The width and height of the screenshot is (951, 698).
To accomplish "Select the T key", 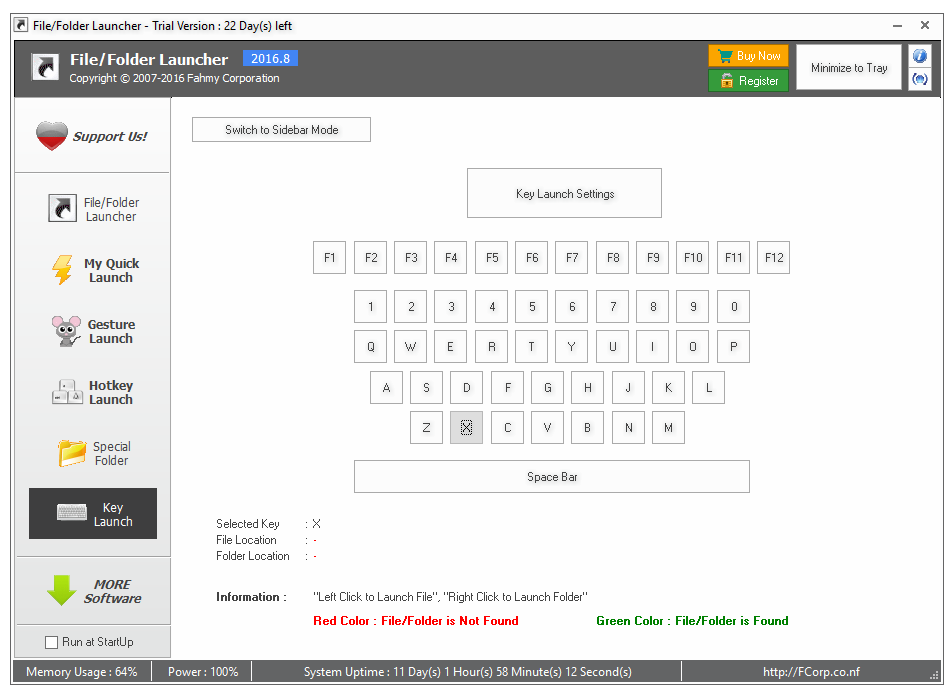I will point(532,347).
